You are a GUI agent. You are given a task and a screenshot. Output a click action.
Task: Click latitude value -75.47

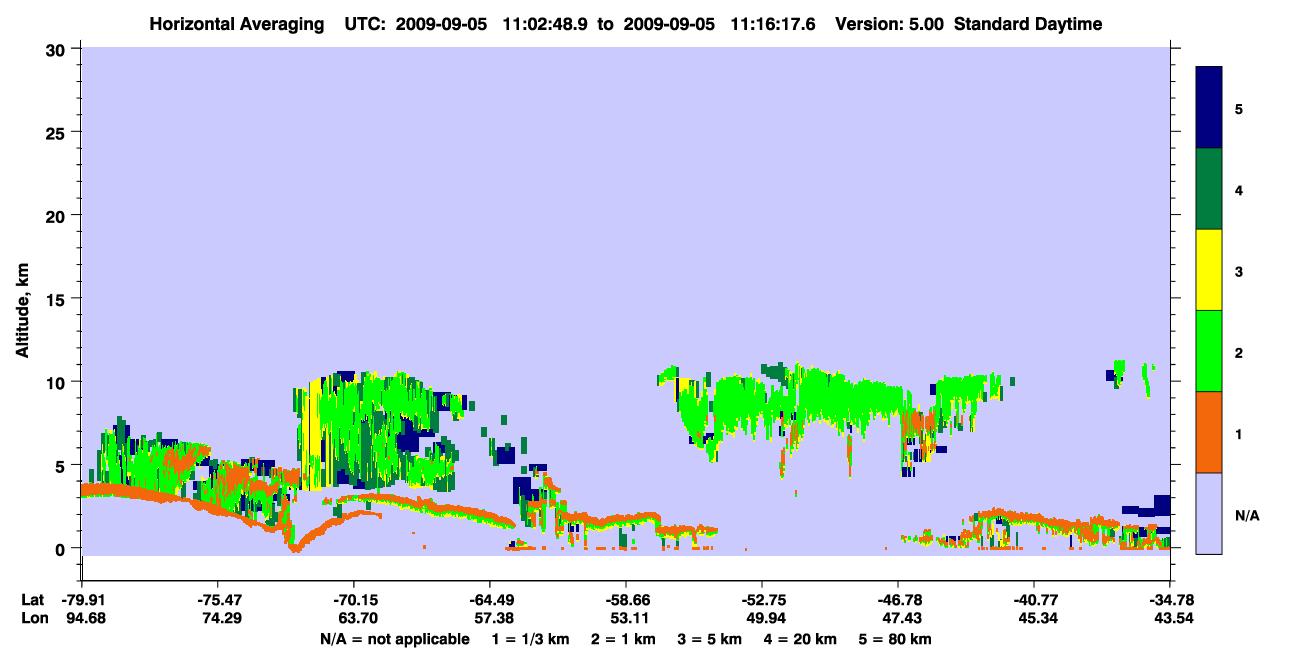pyautogui.click(x=217, y=601)
